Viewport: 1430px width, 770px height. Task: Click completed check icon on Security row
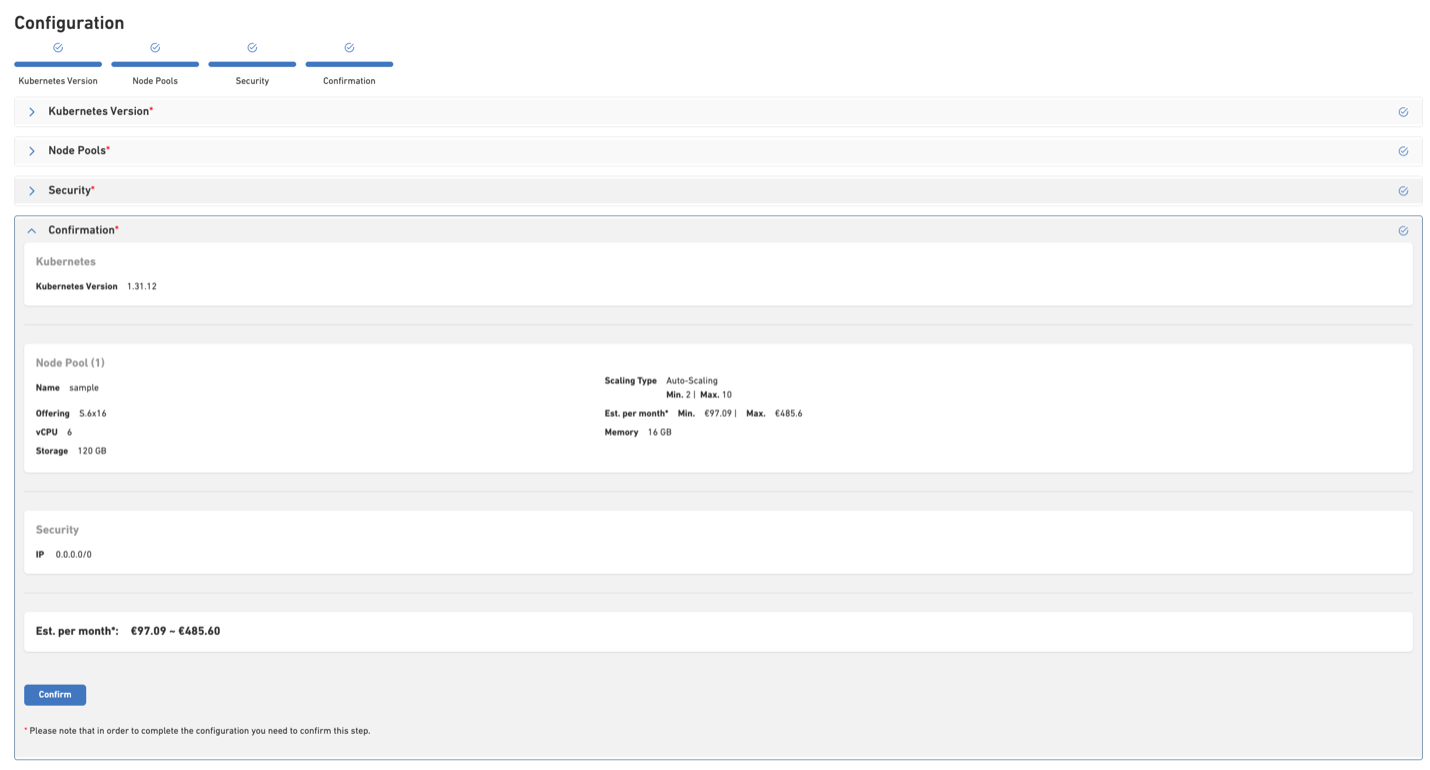click(x=1403, y=191)
